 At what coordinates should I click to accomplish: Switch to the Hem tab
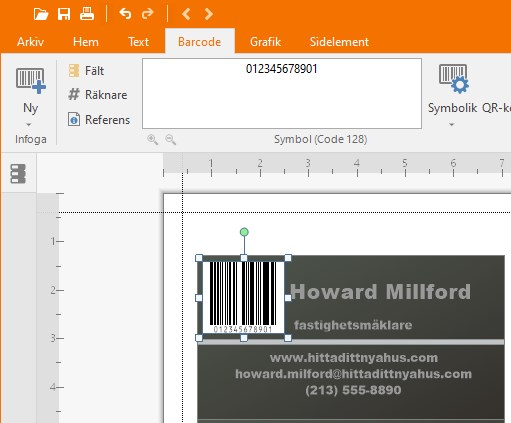[86, 42]
